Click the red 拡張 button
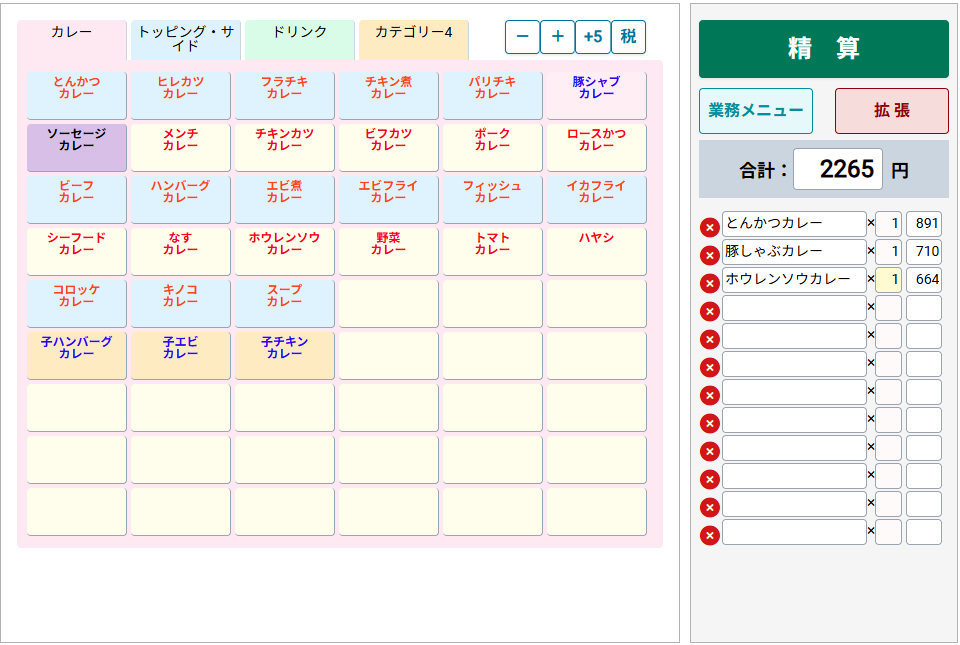The image size is (960, 645). (892, 110)
